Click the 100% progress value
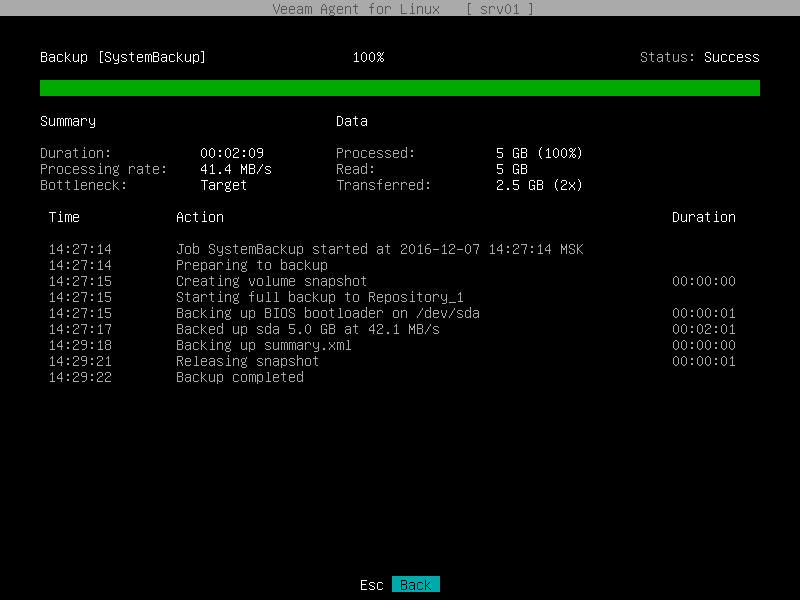Image resolution: width=800 pixels, height=600 pixels. pyautogui.click(x=368, y=57)
